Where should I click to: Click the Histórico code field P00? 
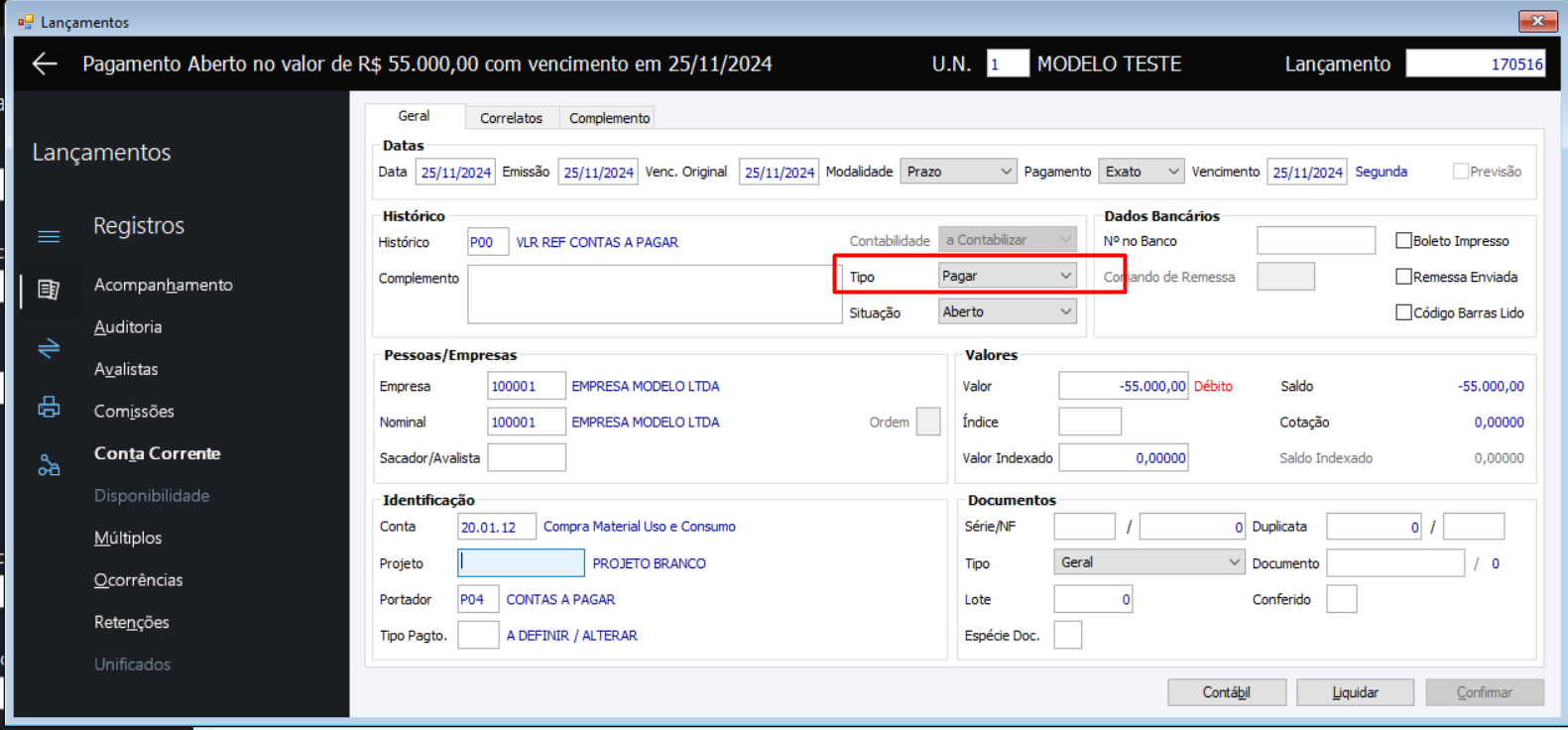pos(488,242)
